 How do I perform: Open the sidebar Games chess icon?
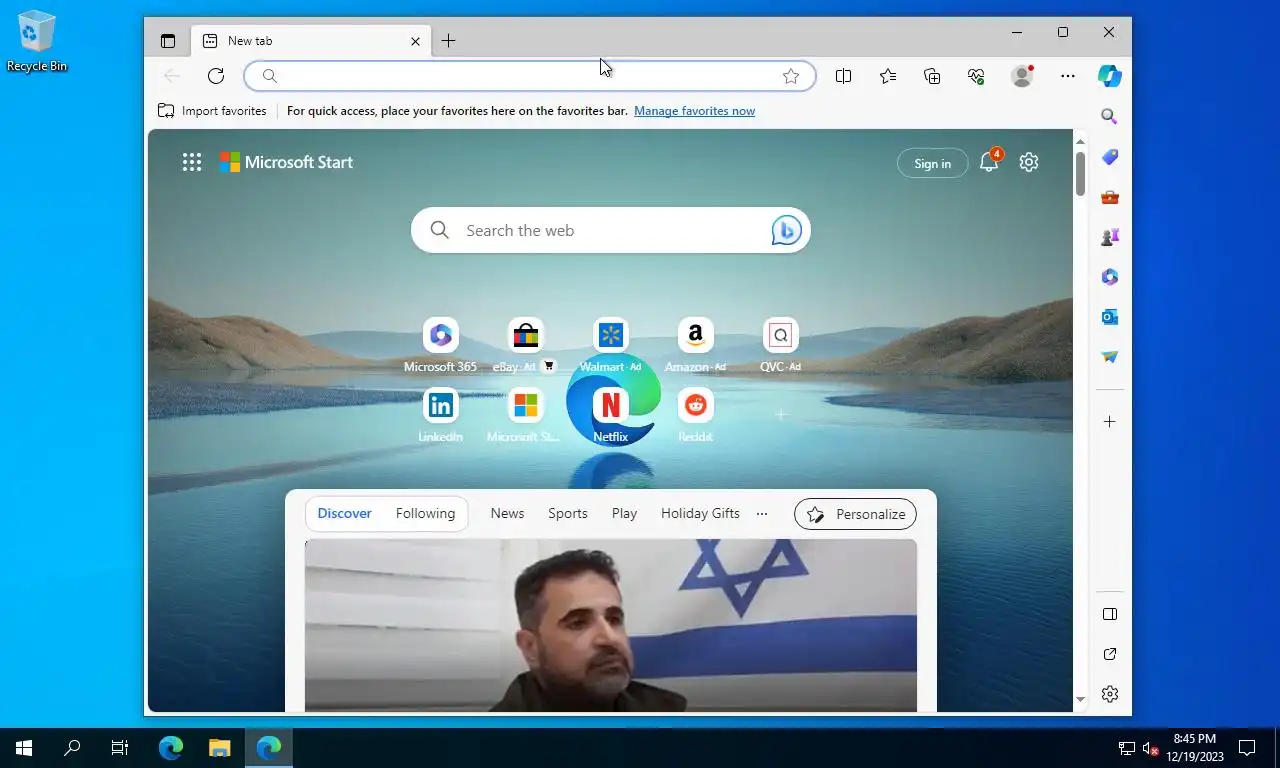click(x=1109, y=237)
